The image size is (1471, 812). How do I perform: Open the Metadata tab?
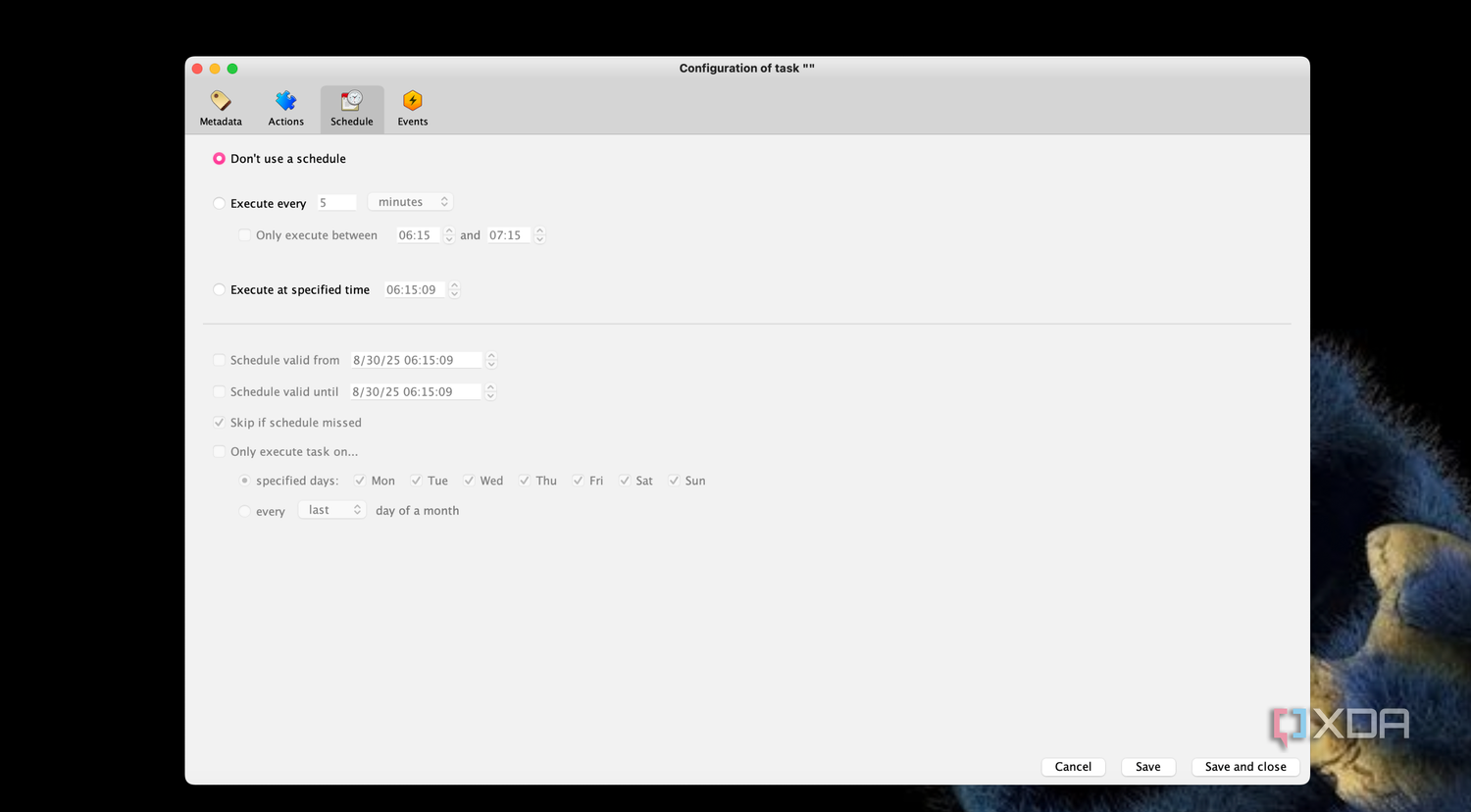pyautogui.click(x=221, y=109)
